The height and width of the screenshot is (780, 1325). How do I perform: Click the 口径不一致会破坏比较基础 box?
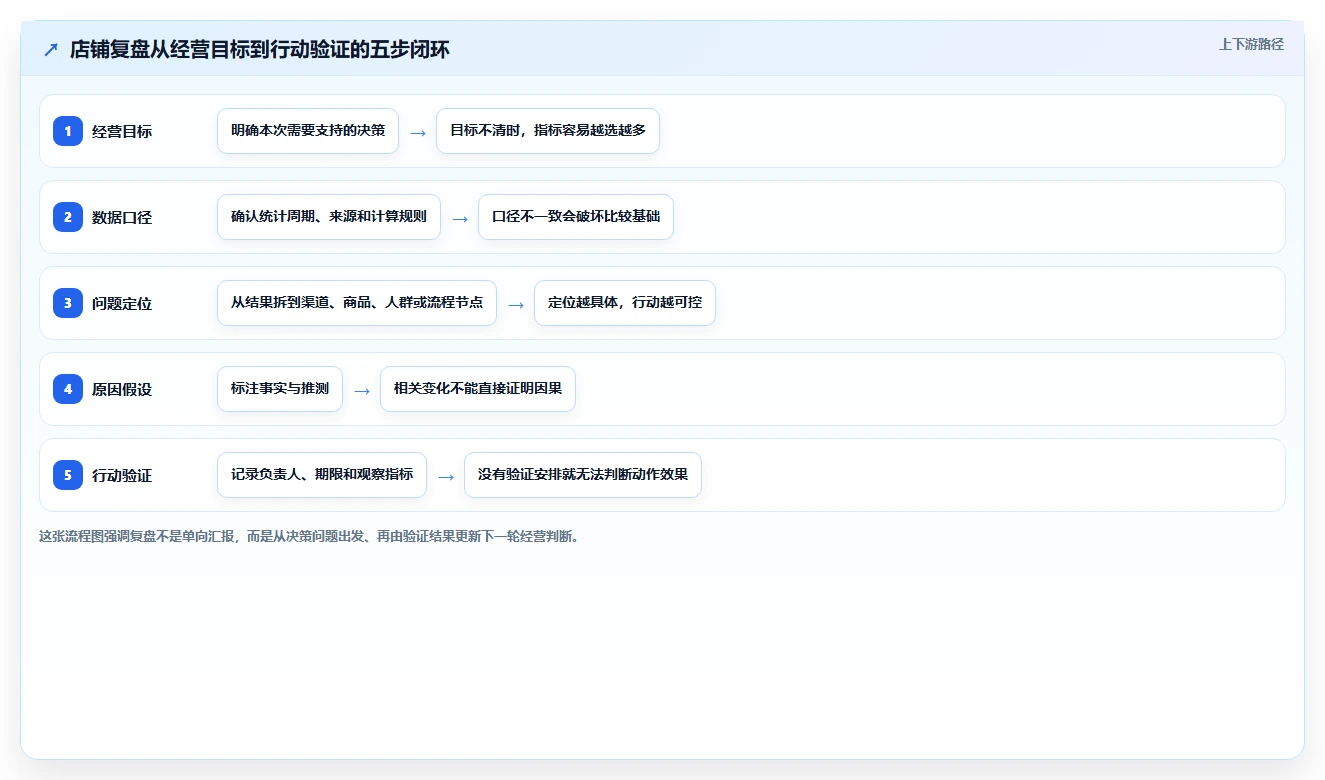point(576,217)
